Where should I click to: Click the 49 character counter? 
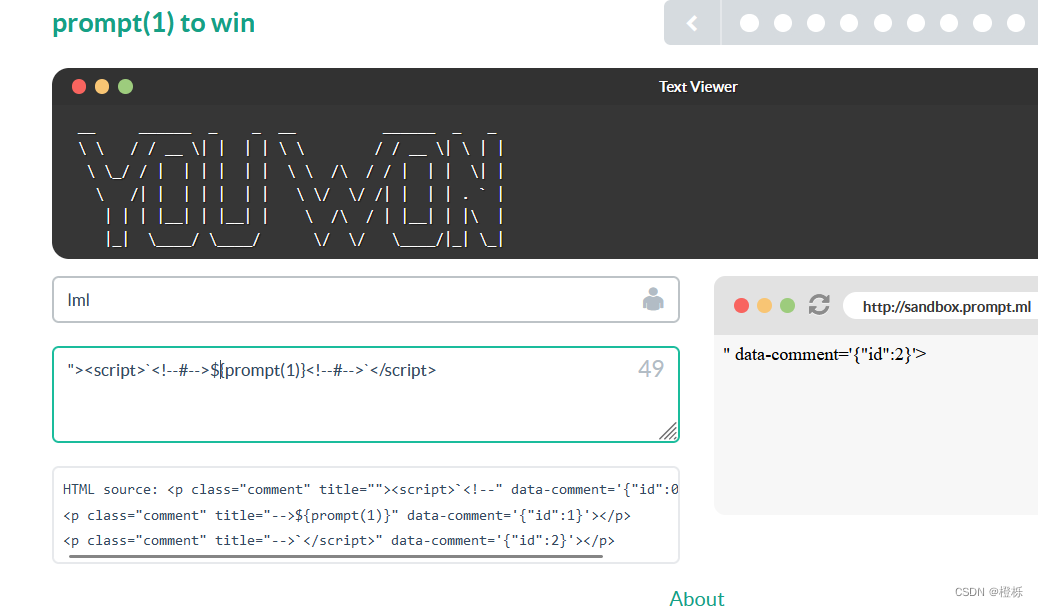click(651, 369)
